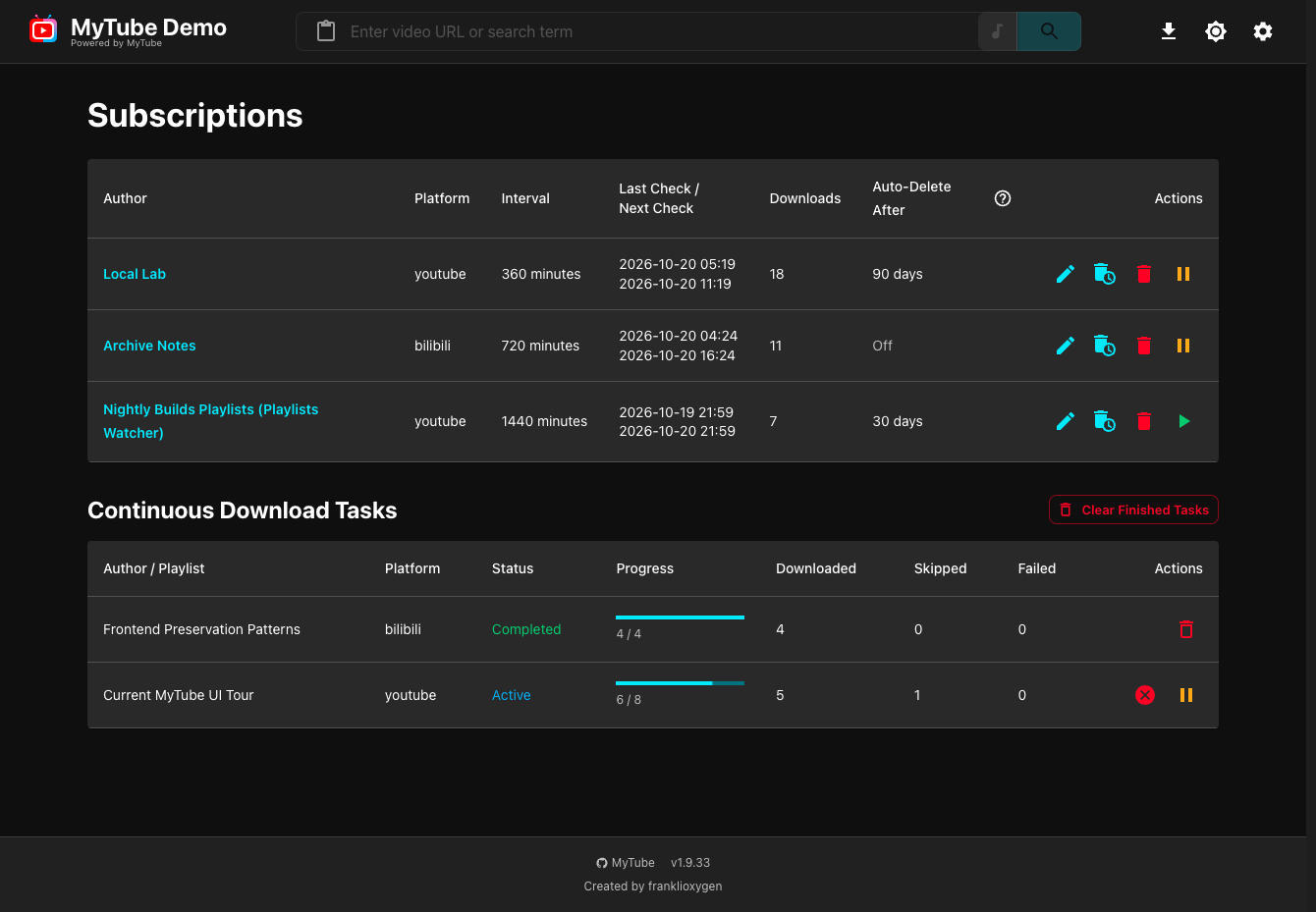Click the Clear Finished Tasks button
1316x912 pixels.
tap(1133, 510)
